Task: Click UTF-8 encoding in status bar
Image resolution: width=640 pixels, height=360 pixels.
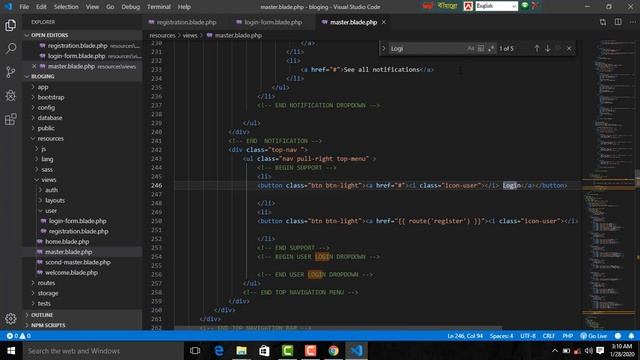Action: coord(528,336)
